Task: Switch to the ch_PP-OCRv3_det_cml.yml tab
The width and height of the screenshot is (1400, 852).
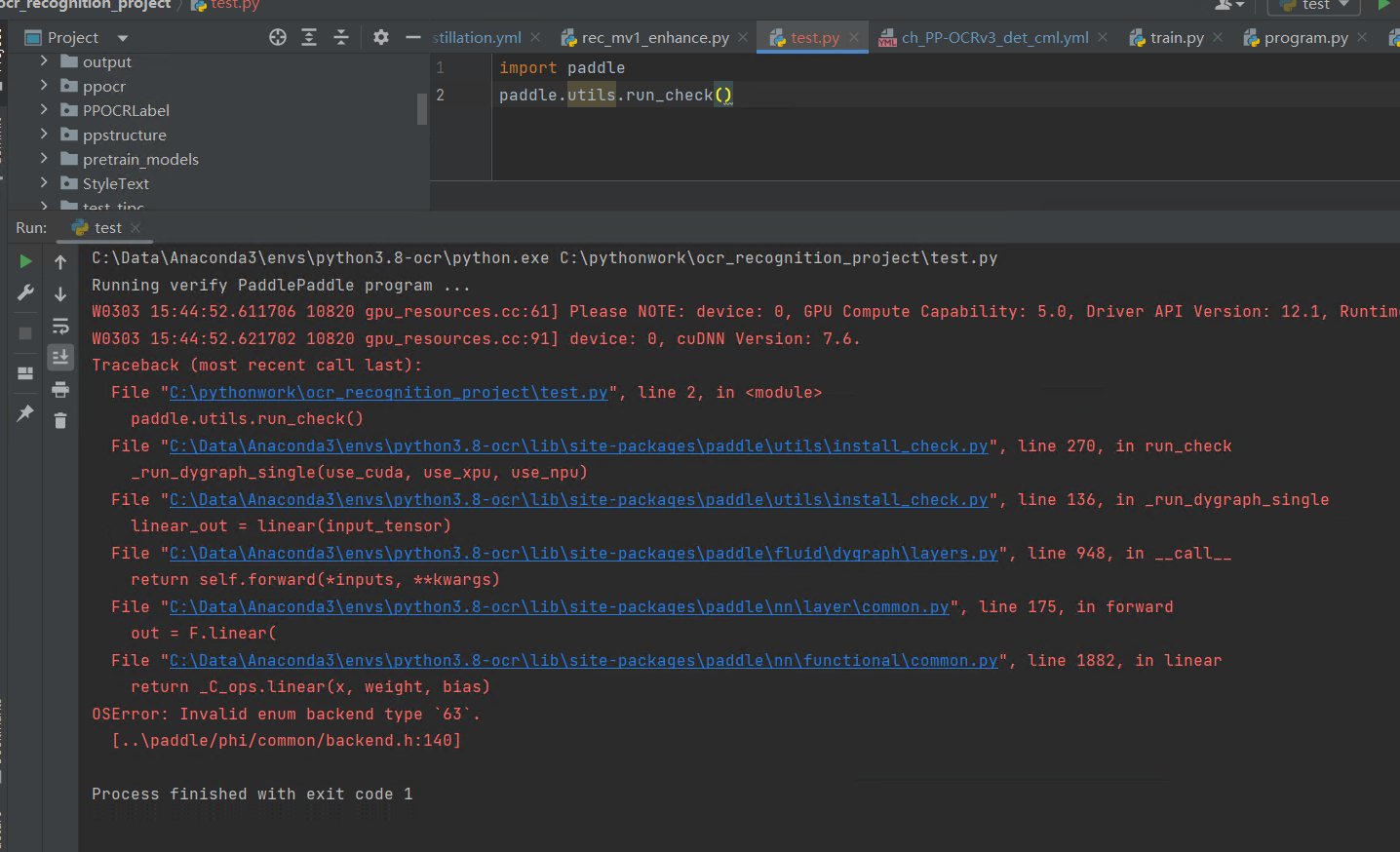Action: pyautogui.click(x=996, y=37)
